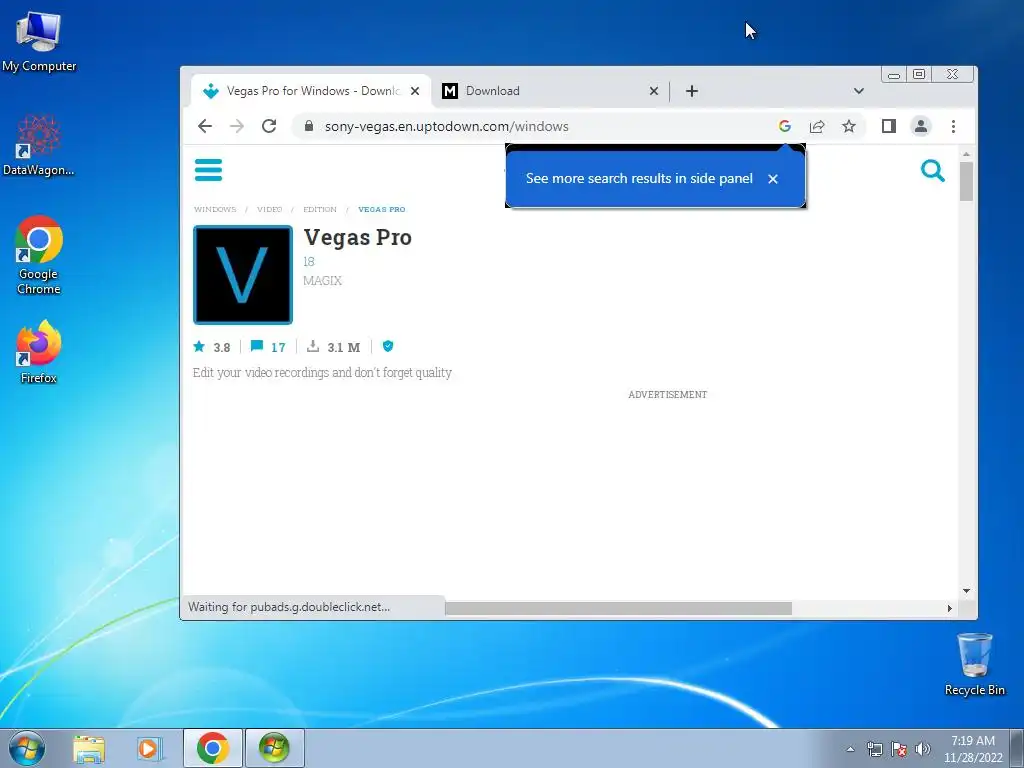Image resolution: width=1024 pixels, height=768 pixels.
Task: Open the Chrome three-dot menu
Action: (953, 126)
